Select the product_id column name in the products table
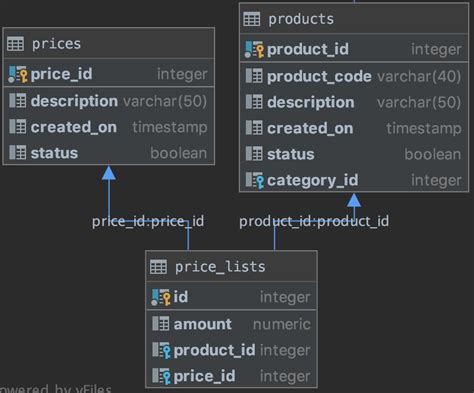 pyautogui.click(x=308, y=50)
